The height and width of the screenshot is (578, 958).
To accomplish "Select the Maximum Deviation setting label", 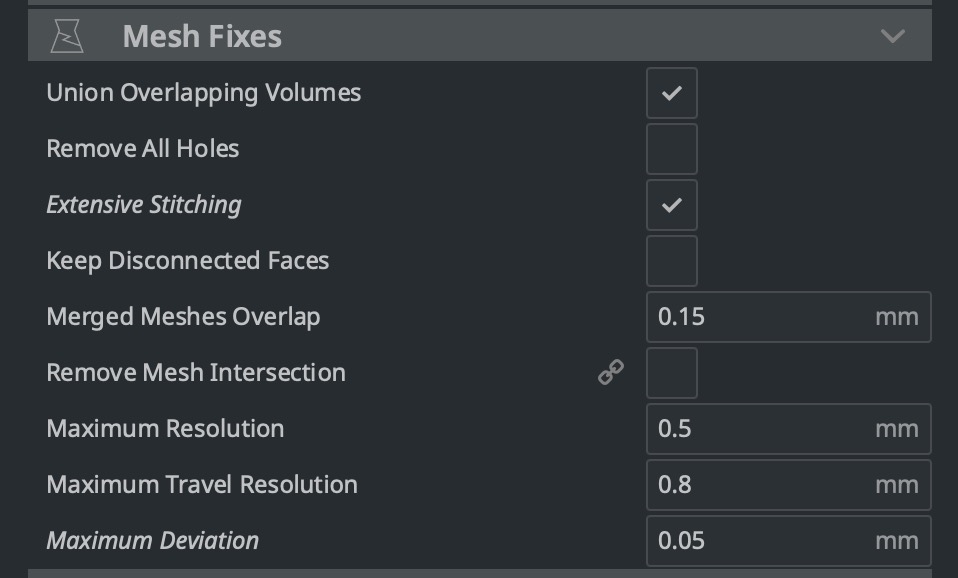I will 152,541.
